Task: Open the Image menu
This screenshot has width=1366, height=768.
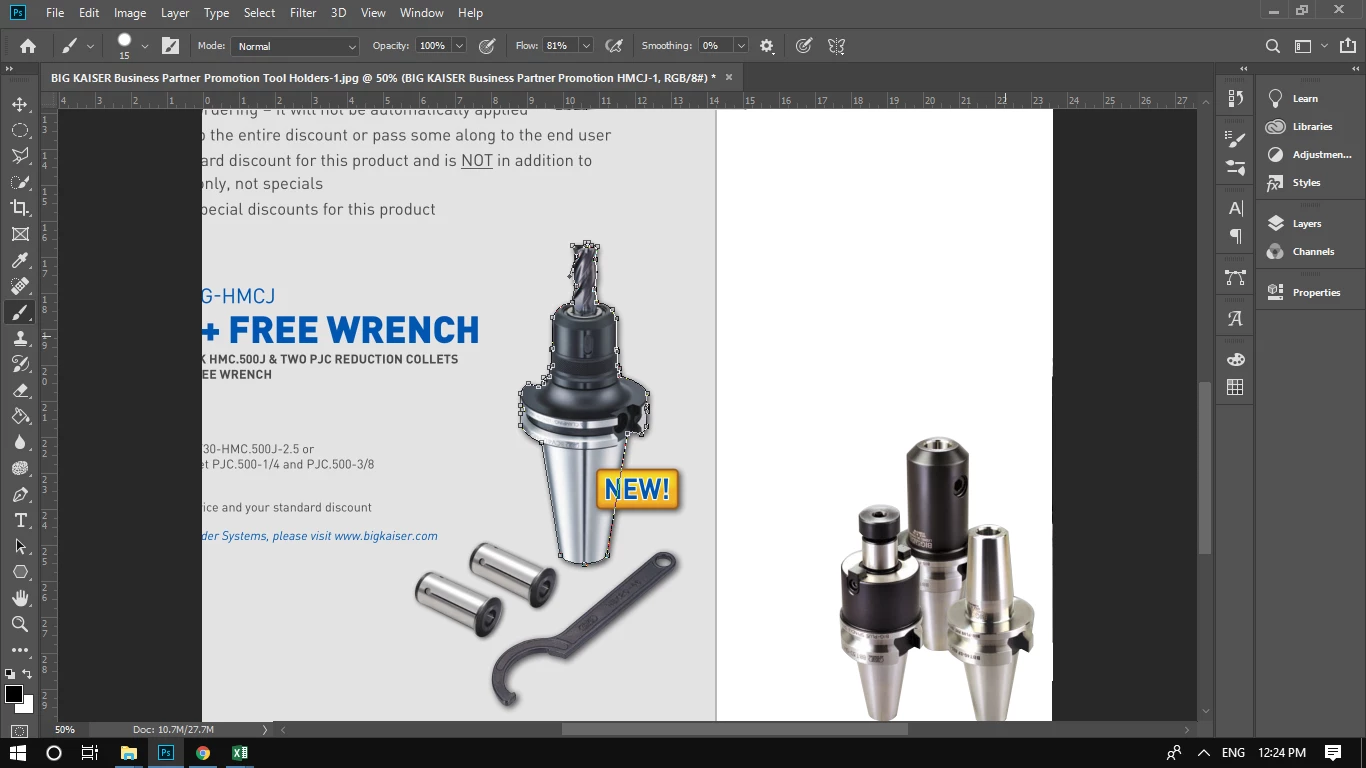Action: point(130,13)
